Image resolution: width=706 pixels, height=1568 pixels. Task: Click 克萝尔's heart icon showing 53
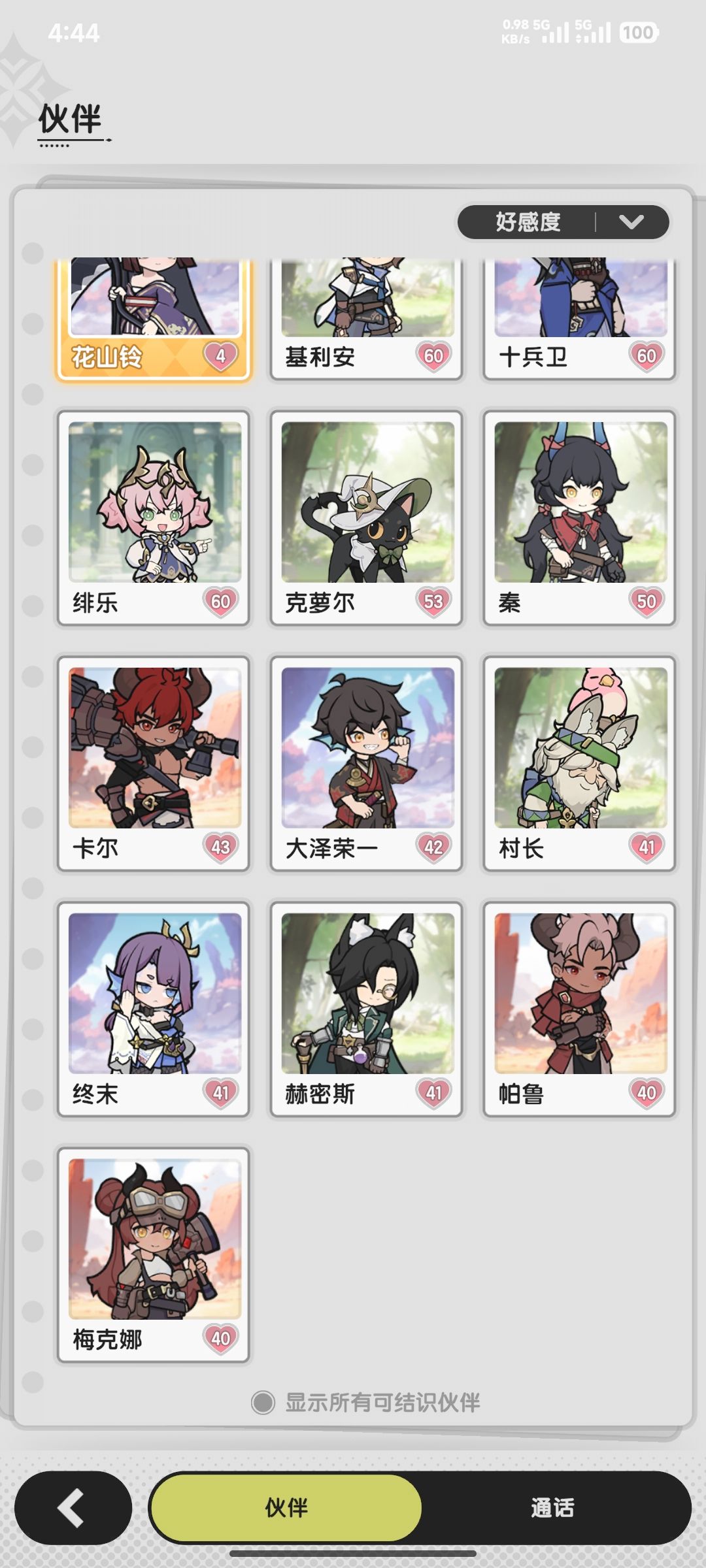(433, 602)
